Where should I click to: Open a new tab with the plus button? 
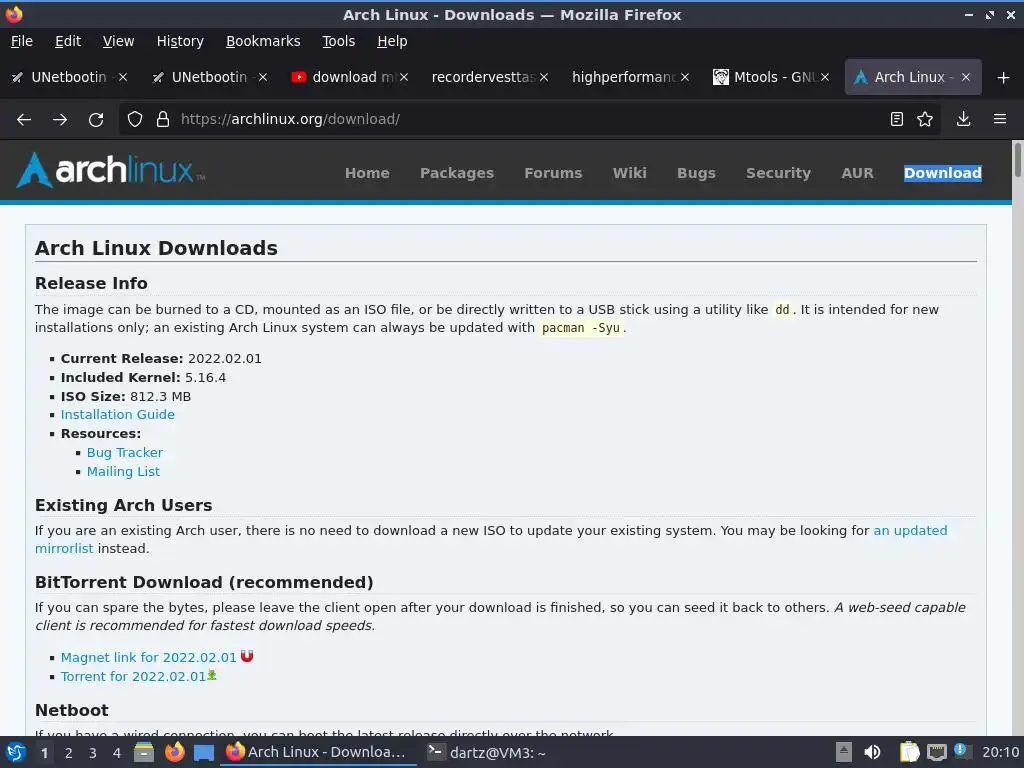[1004, 78]
